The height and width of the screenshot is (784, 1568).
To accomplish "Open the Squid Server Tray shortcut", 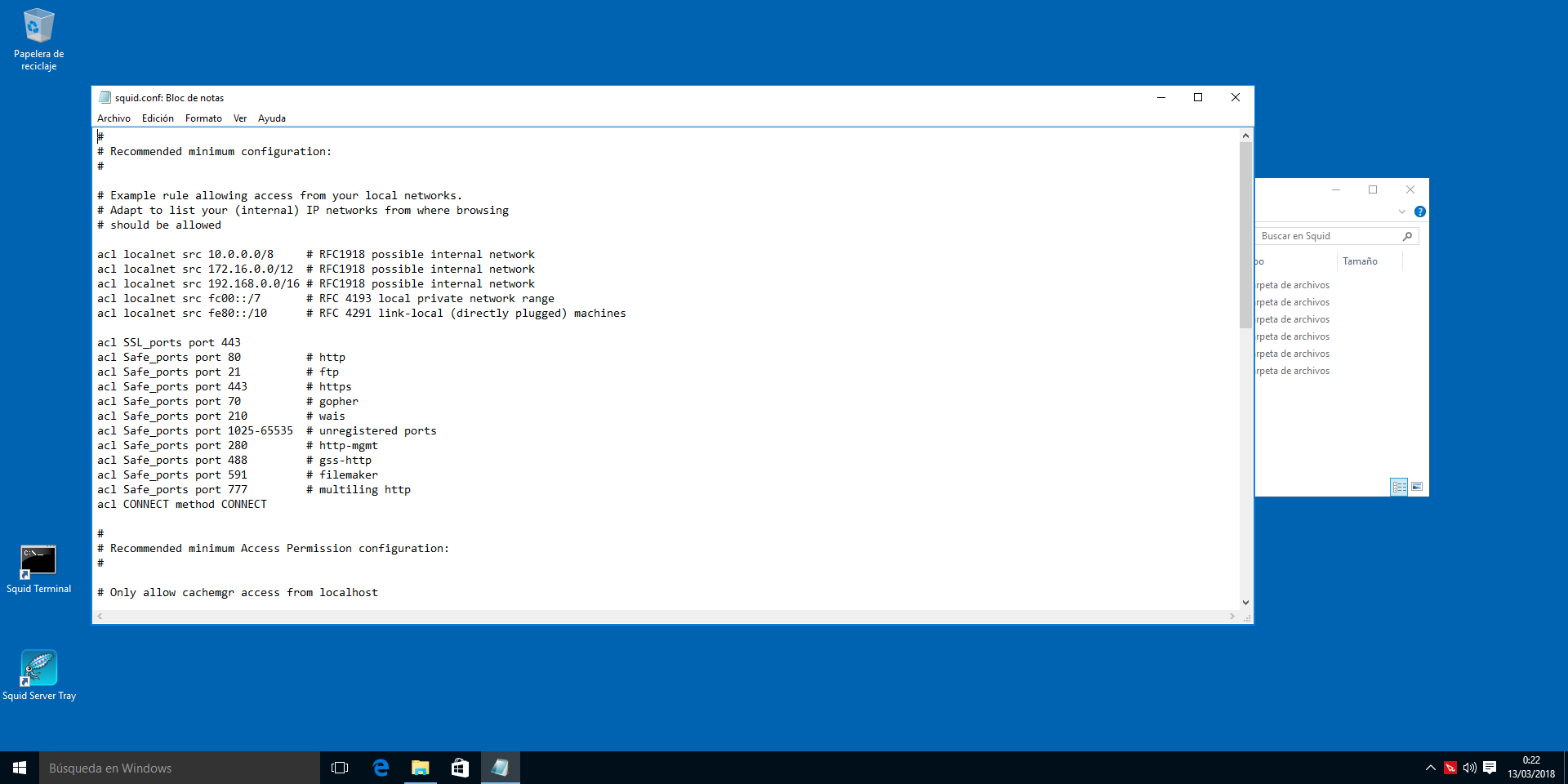I will pos(38,675).
